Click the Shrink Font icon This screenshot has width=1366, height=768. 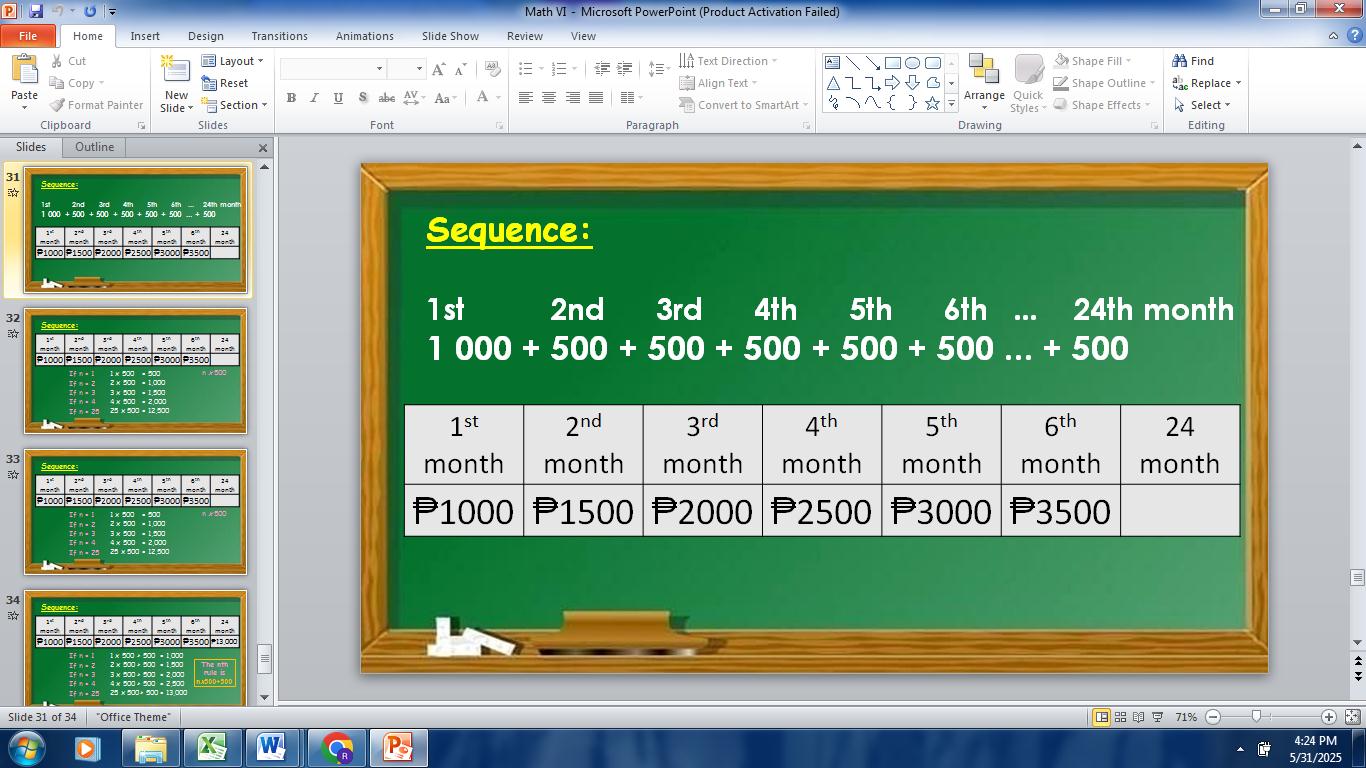pos(460,69)
